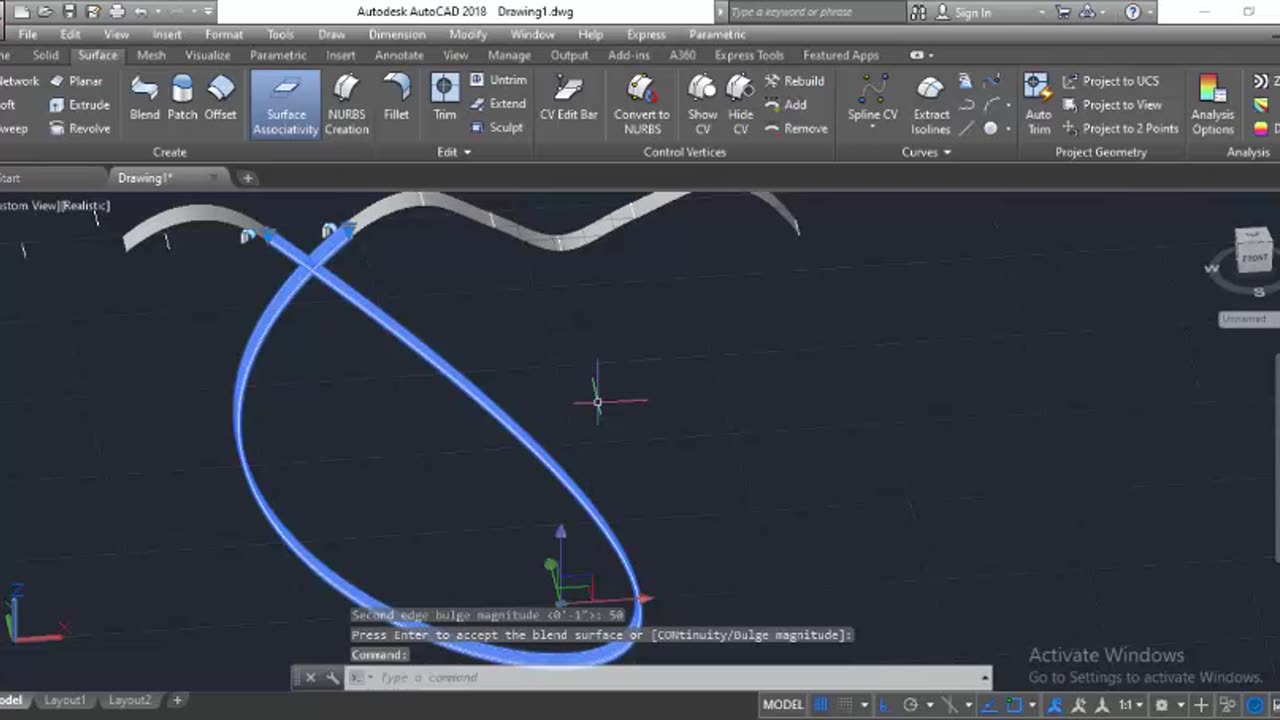Screen dimensions: 1280x720
Task: Toggle grid display in status bar
Action: pos(821,705)
